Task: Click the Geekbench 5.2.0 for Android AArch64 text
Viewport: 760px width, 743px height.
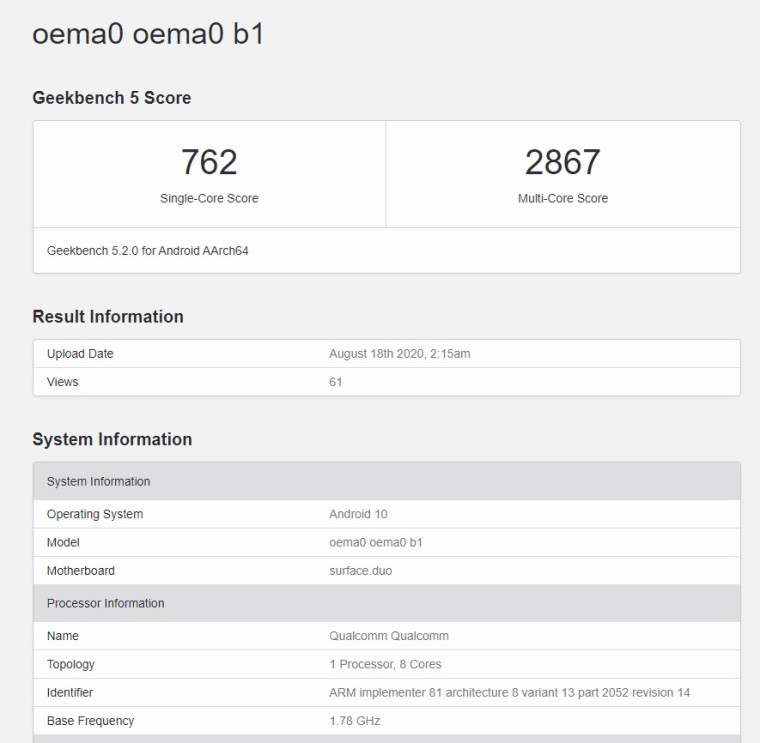Action: click(147, 251)
